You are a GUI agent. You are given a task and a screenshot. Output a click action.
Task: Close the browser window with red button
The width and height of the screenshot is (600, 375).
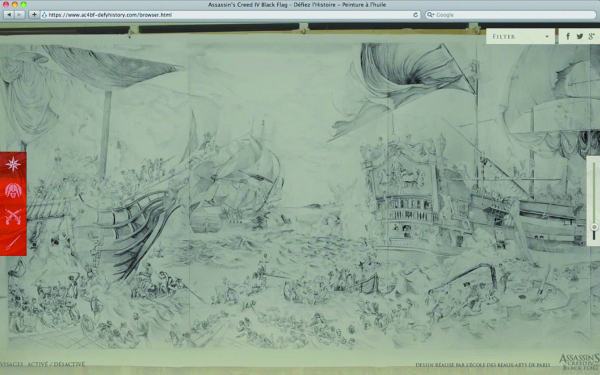(6, 5)
